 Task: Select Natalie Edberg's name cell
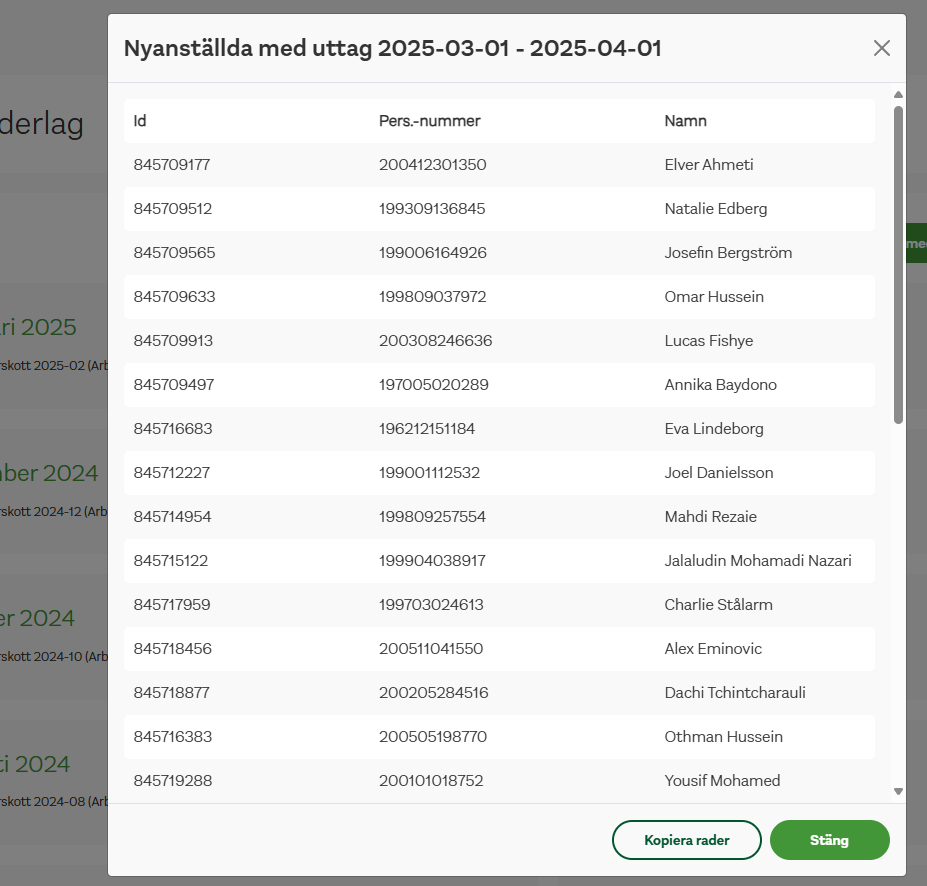click(715, 209)
